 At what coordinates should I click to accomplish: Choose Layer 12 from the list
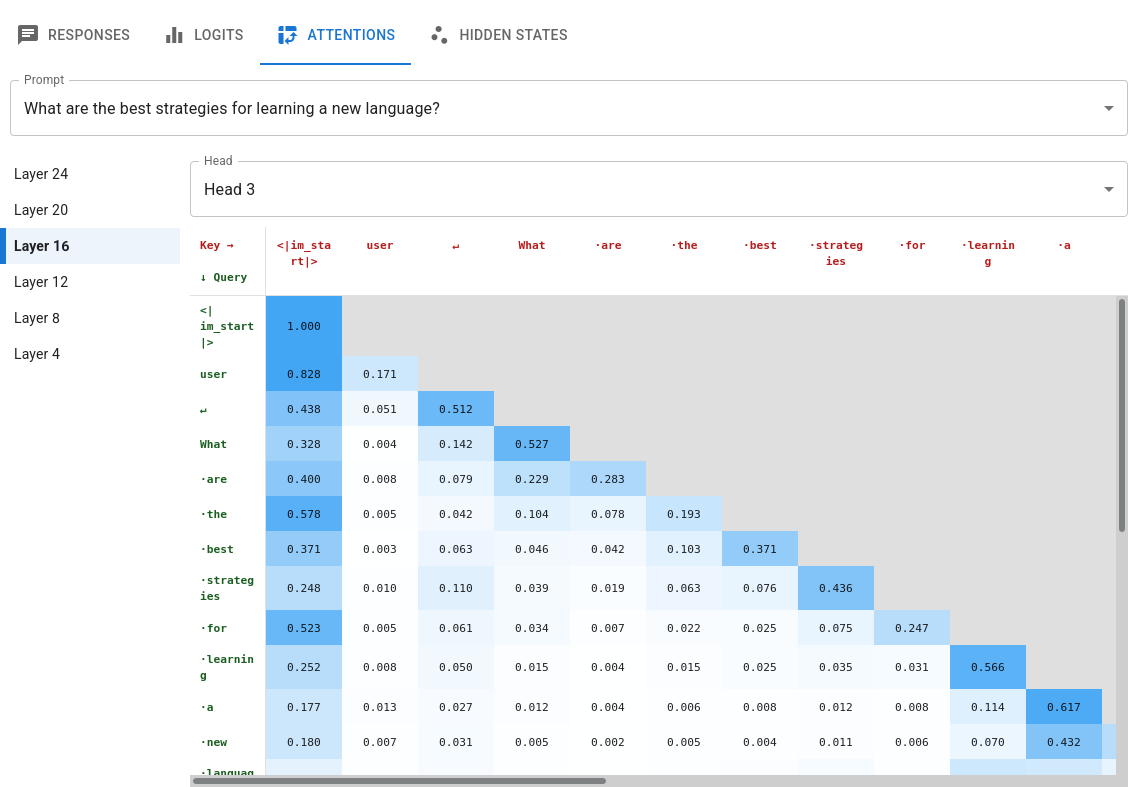(90, 282)
